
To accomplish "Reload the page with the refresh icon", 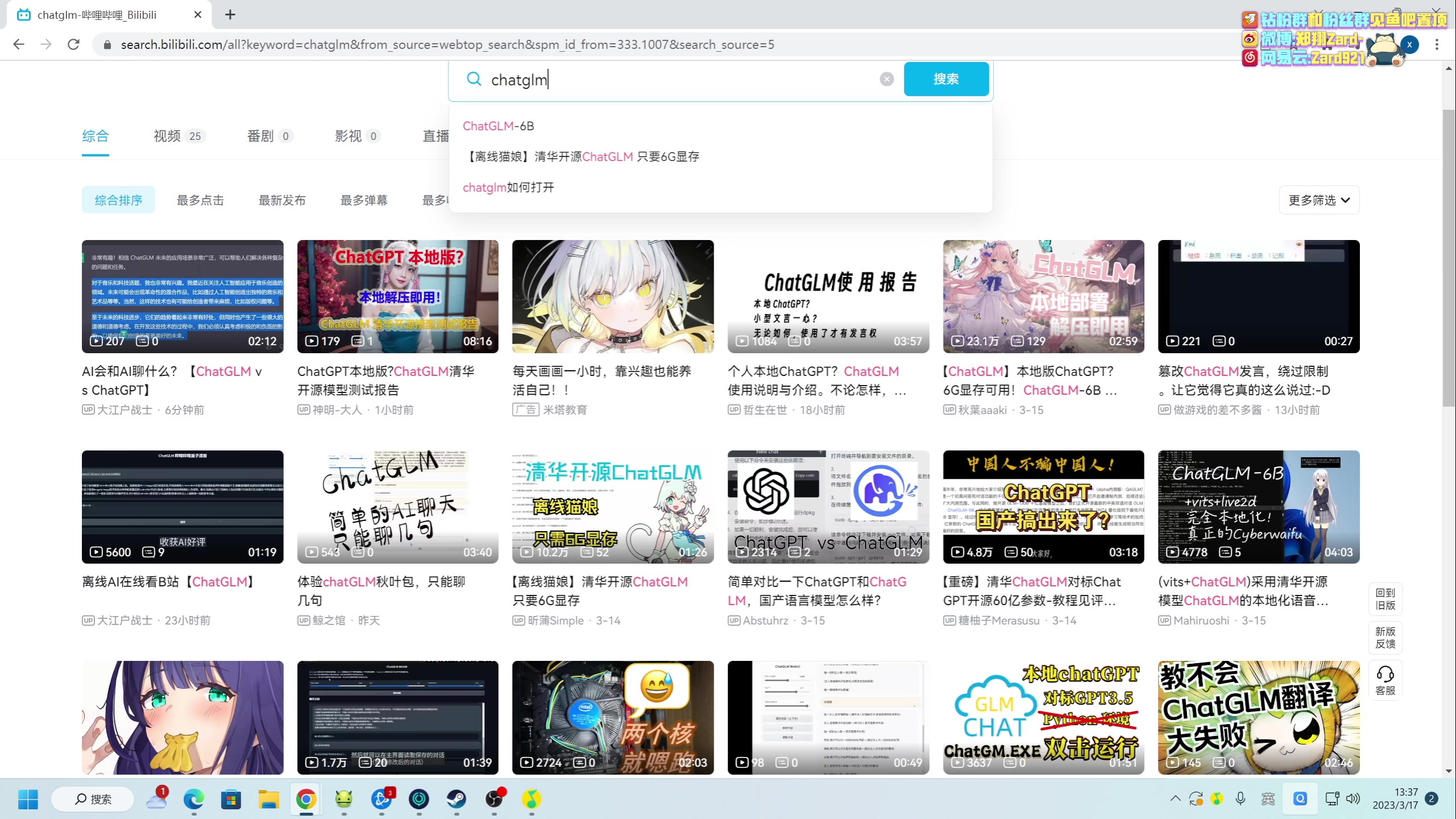I will click(x=73, y=44).
